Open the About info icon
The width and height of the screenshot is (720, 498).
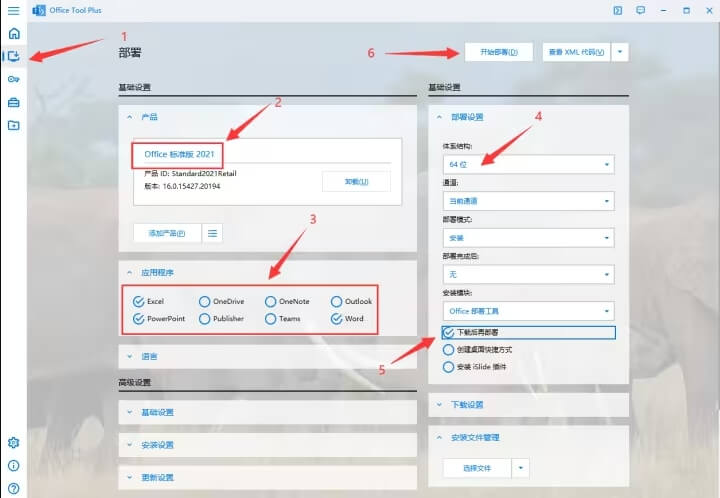(14, 465)
